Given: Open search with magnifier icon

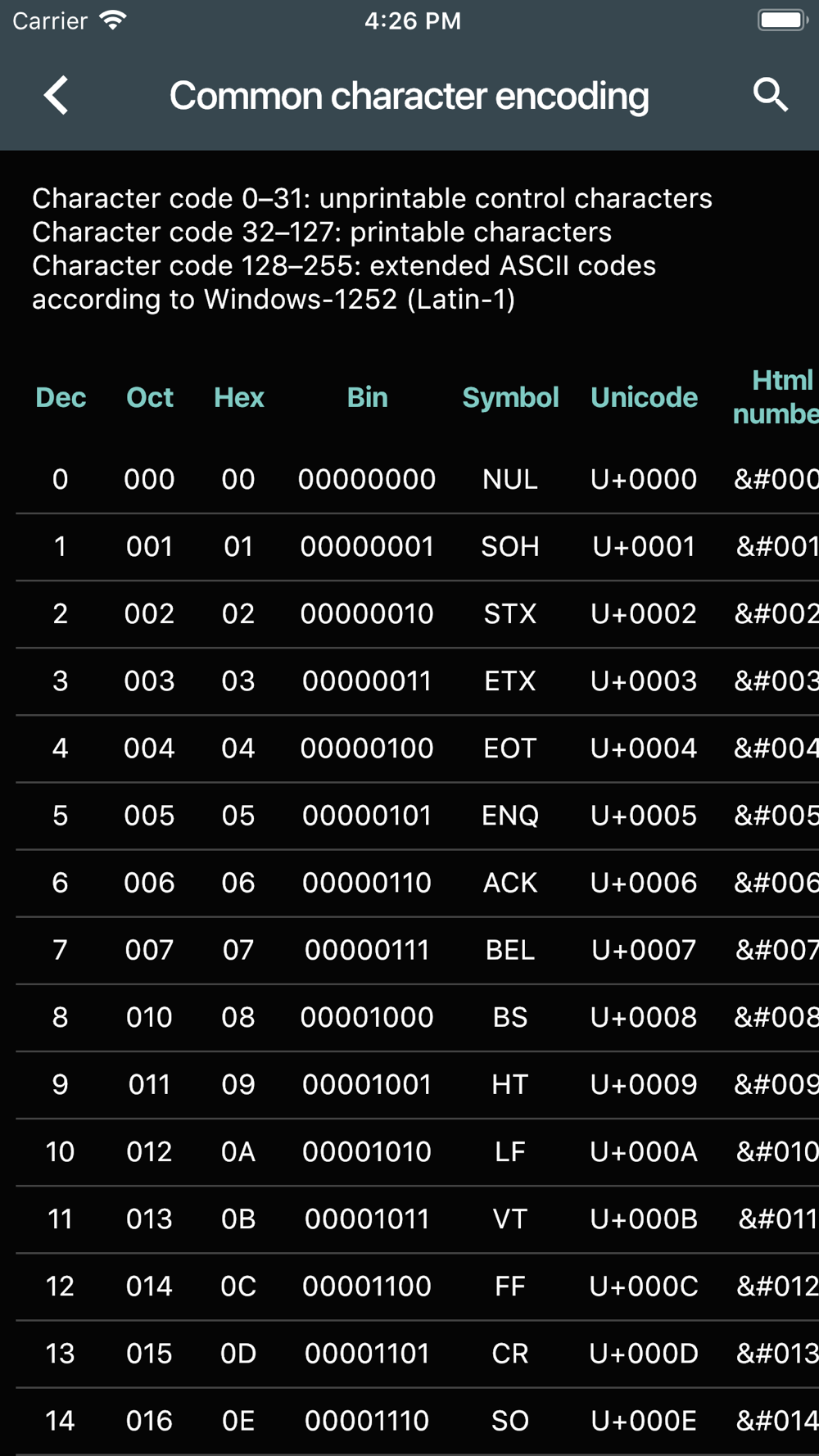Looking at the screenshot, I should (x=770, y=96).
